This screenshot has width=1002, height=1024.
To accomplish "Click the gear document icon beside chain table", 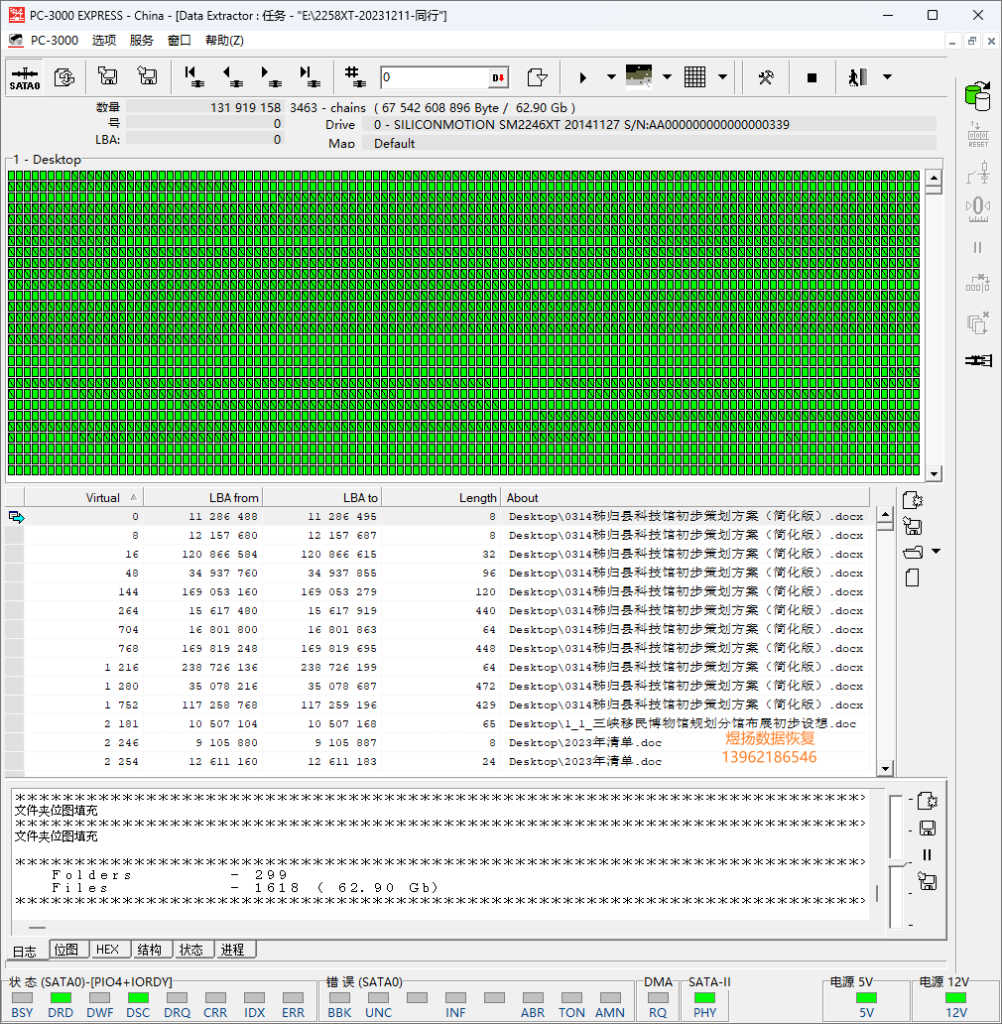I will [x=913, y=501].
